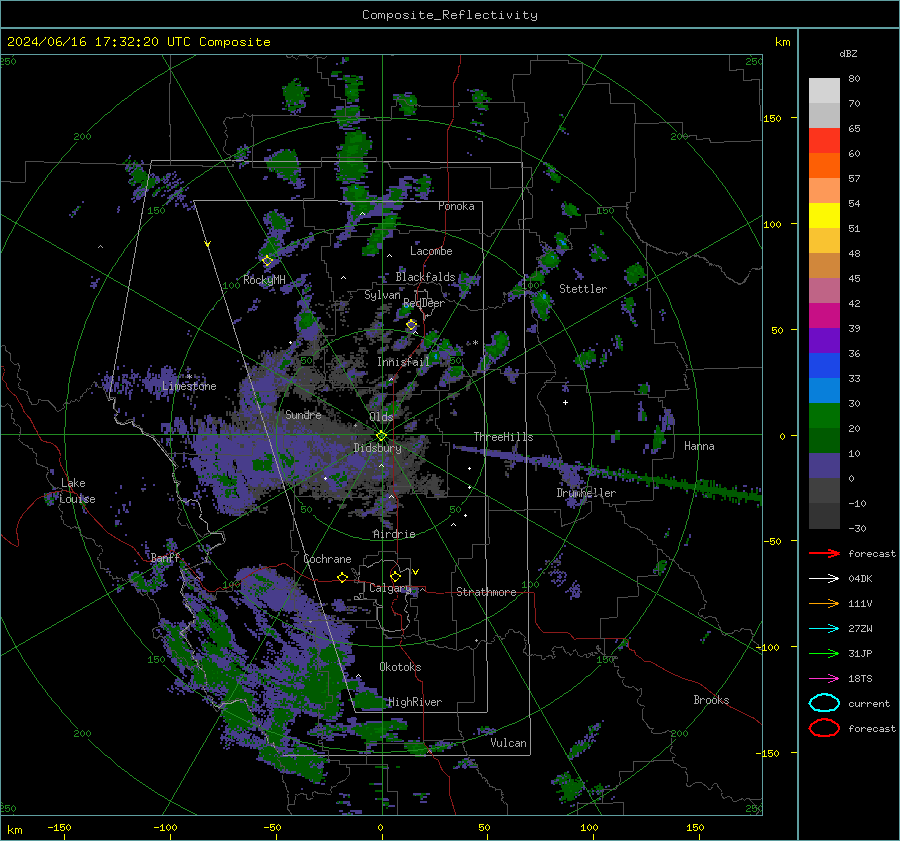The height and width of the screenshot is (841, 900).
Task: Pick the lightest gray 70-80 dBZ swatch
Action: coord(824,91)
